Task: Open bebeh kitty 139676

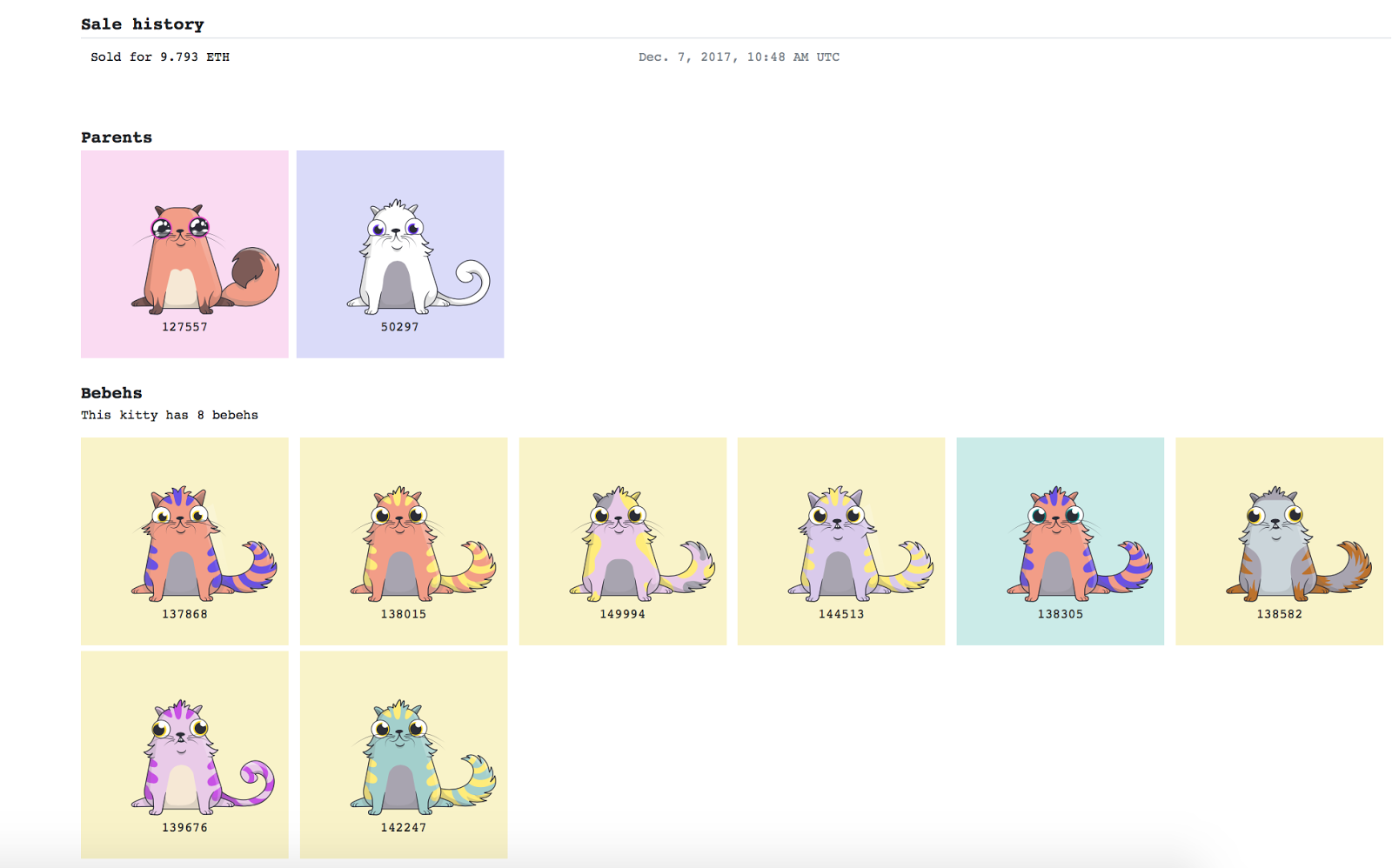Action: (184, 755)
